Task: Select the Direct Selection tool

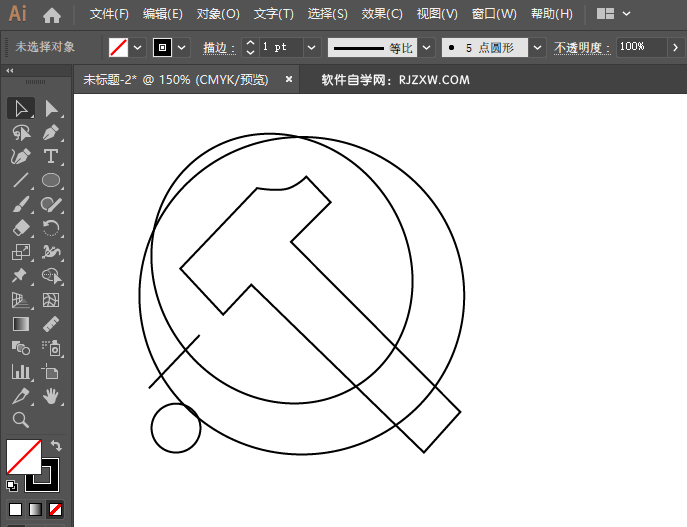Action: click(x=51, y=109)
